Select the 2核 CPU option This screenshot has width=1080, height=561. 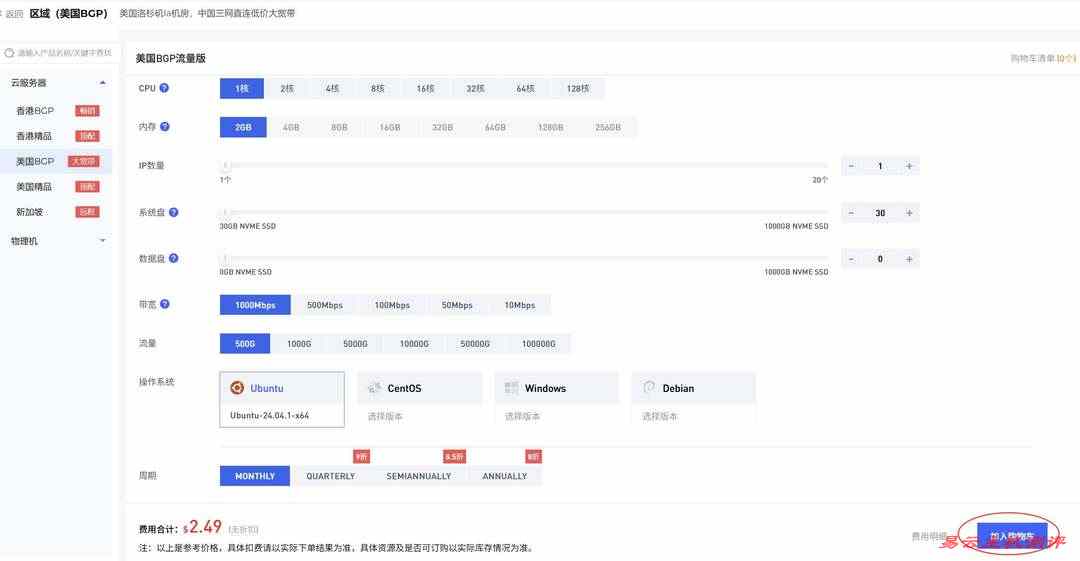coord(287,89)
